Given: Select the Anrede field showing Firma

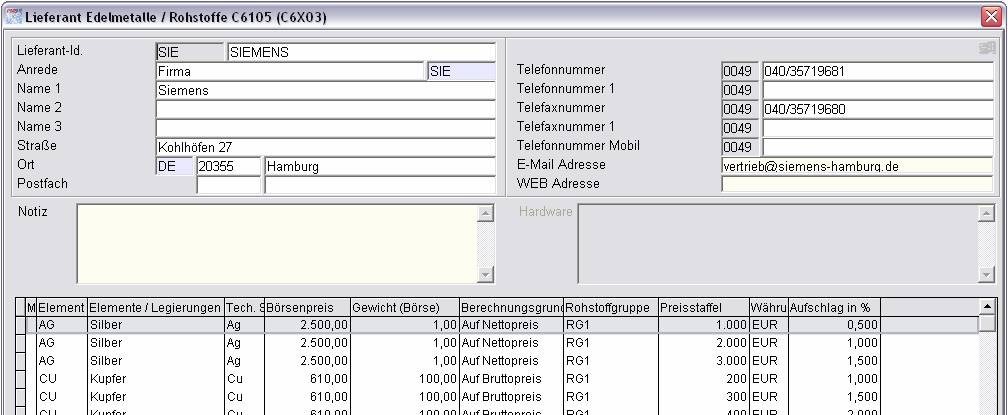Looking at the screenshot, I should tap(289, 71).
